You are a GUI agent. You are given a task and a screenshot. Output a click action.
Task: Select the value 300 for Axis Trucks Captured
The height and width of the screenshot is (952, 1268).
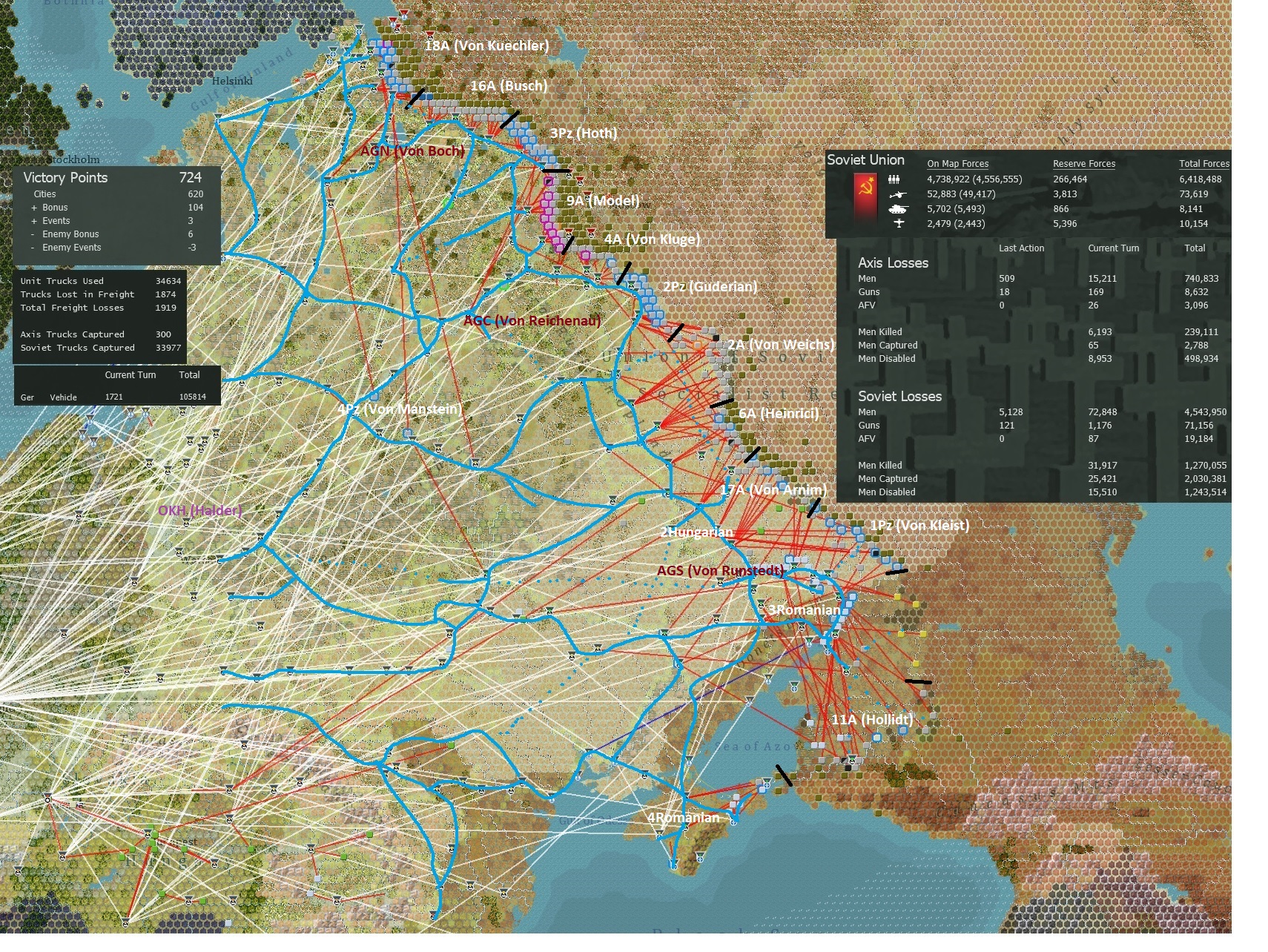click(163, 334)
